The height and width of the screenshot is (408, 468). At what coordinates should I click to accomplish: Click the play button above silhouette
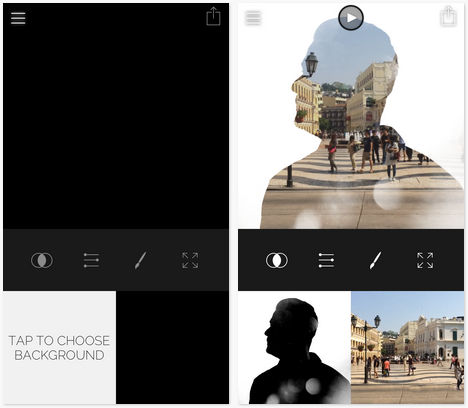(351, 18)
